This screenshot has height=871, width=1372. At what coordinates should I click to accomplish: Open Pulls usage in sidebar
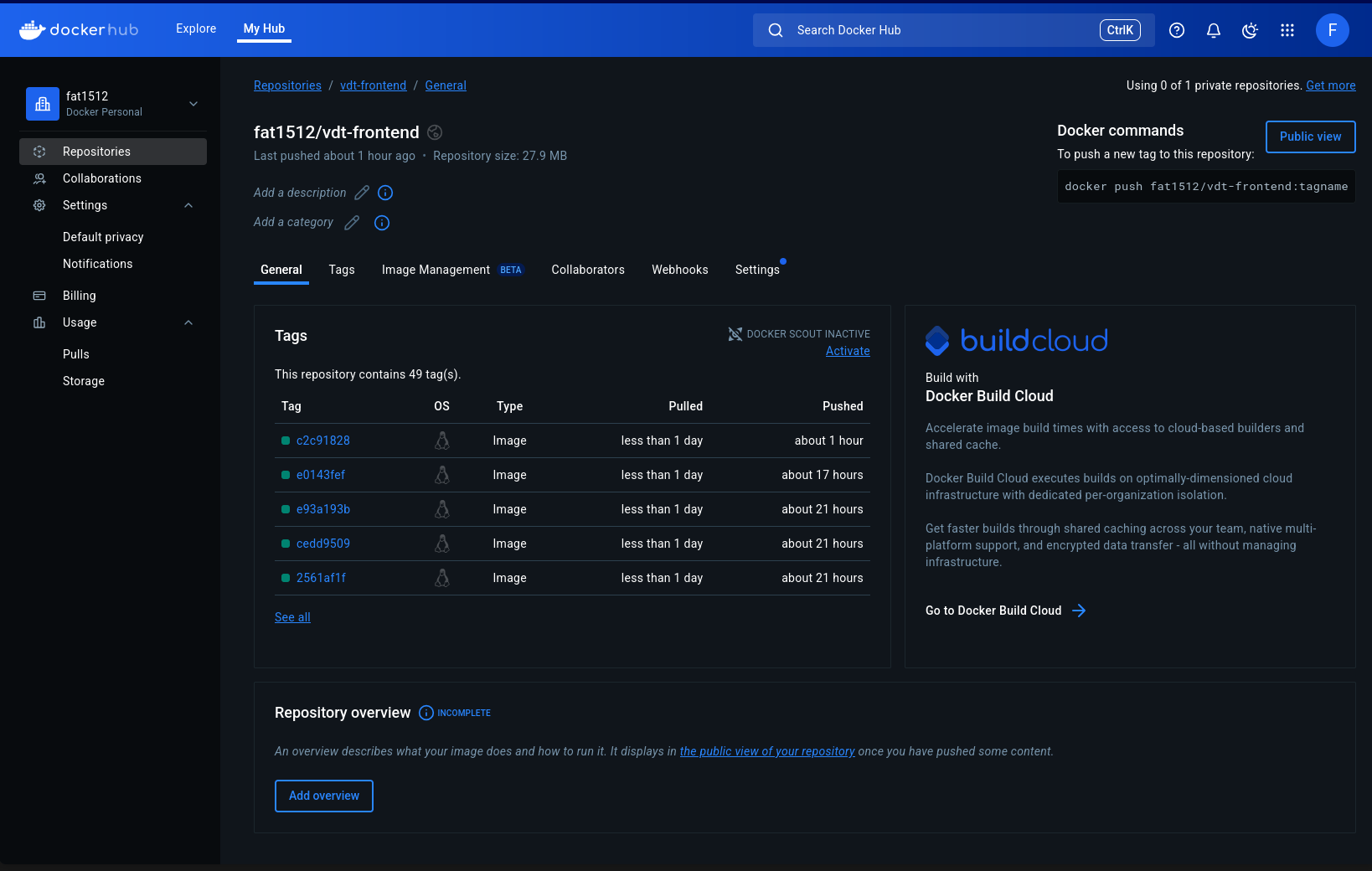(76, 354)
